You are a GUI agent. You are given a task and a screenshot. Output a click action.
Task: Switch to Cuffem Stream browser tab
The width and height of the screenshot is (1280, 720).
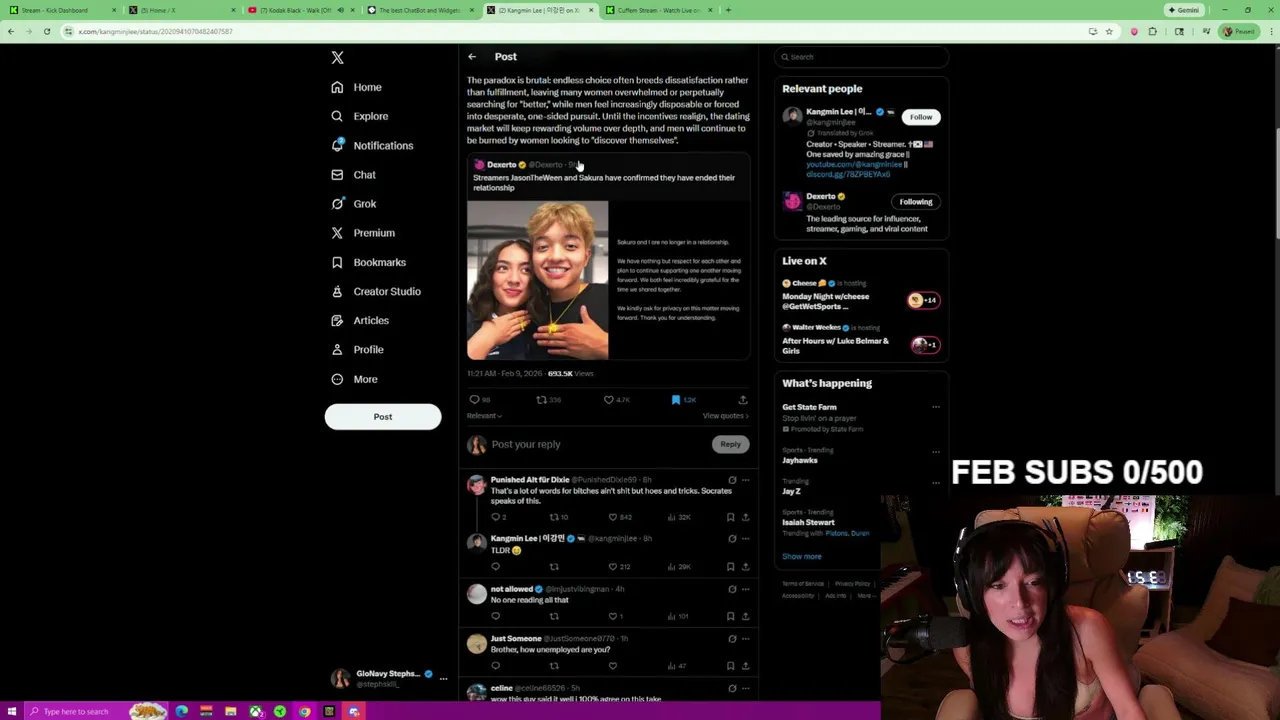(659, 10)
